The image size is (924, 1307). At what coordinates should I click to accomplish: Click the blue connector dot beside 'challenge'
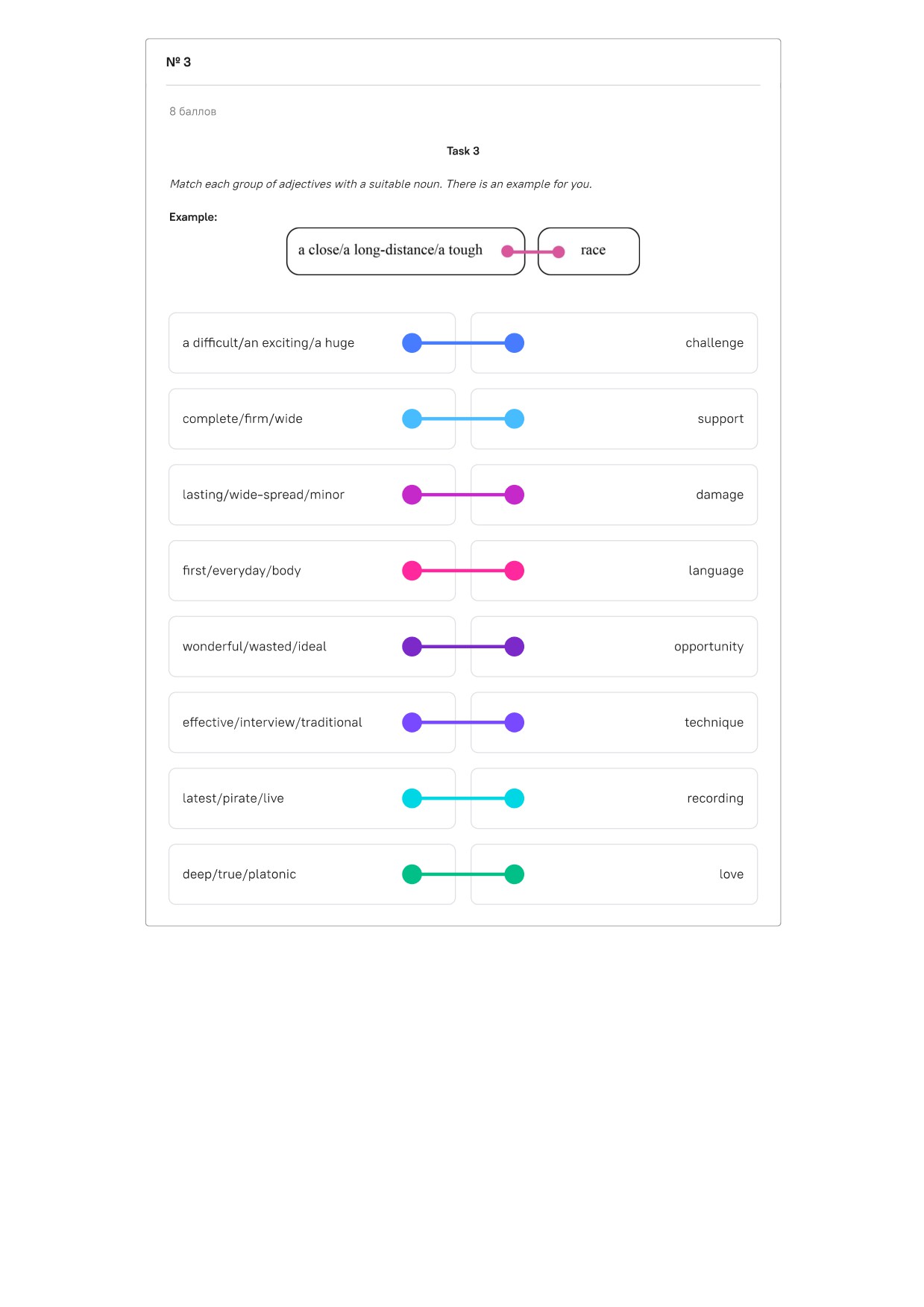[x=515, y=343]
